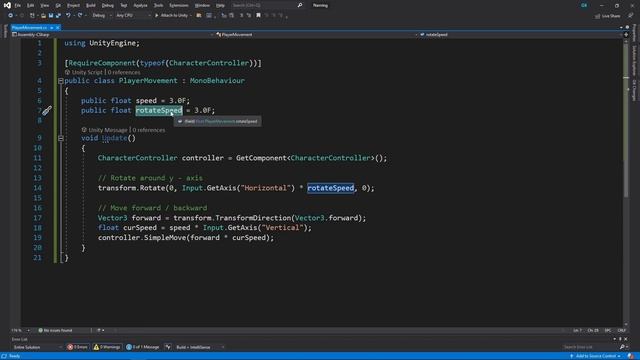Screen dimensions: 640x360
Task: Click the Live Share button
Action: (x=607, y=16)
